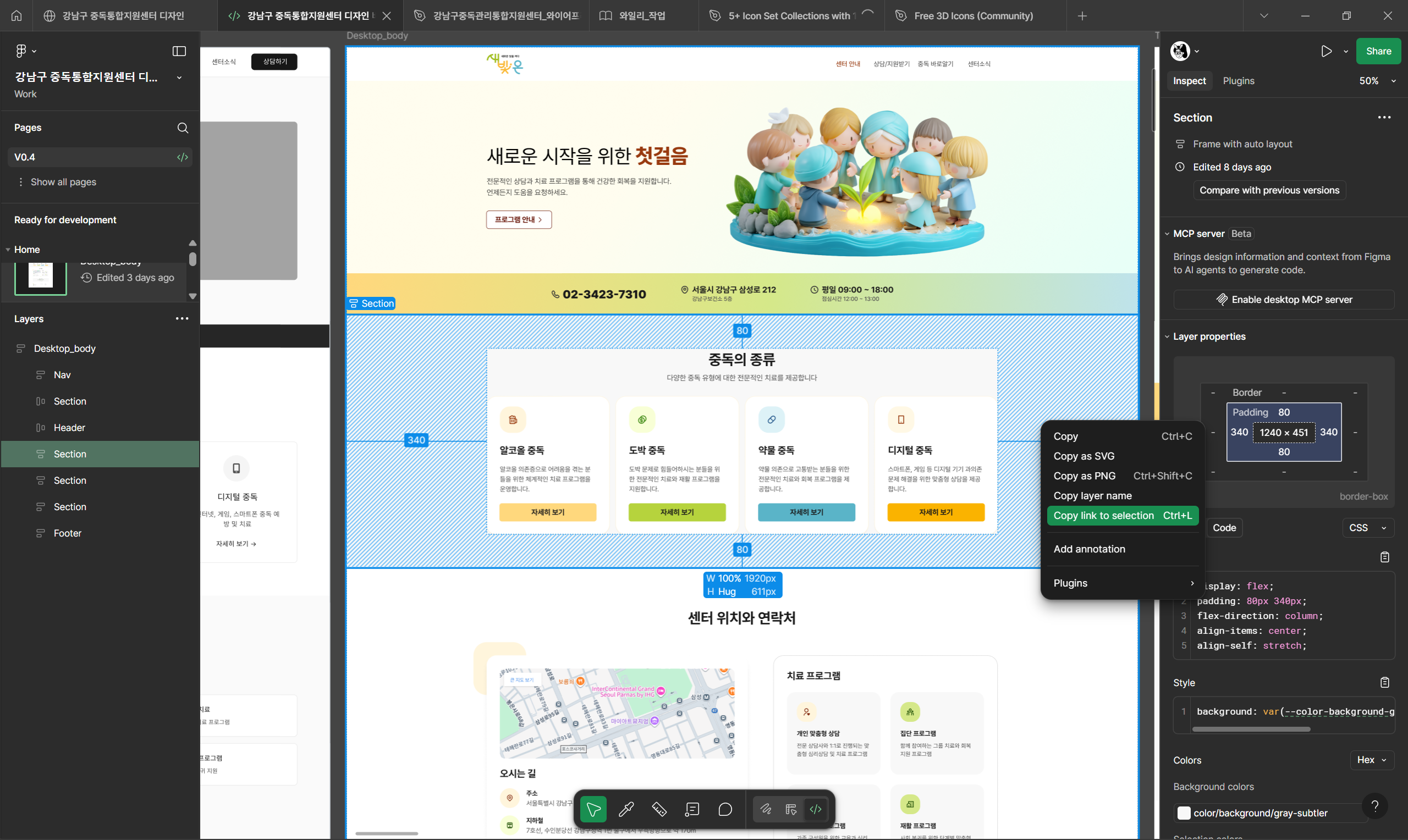Select the Annotate tool
This screenshot has width=1408, height=840.
coord(692,809)
